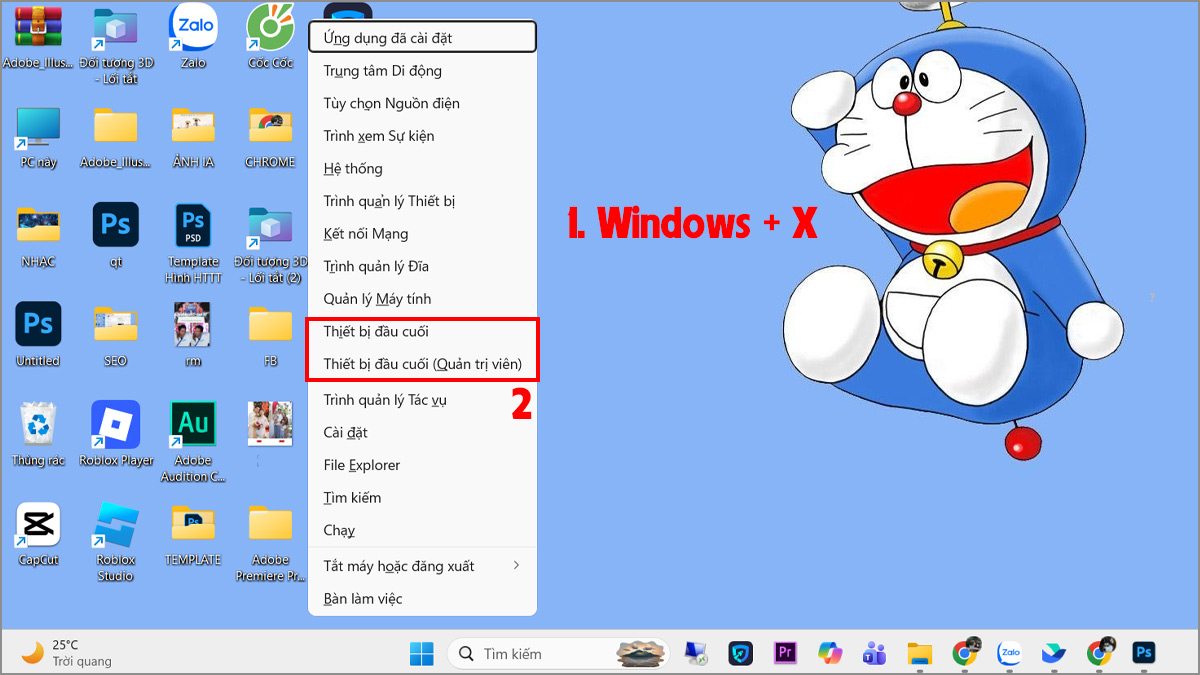The width and height of the screenshot is (1200, 675).
Task: Open Trình quản lý Đĩa
Action: pyautogui.click(x=422, y=266)
